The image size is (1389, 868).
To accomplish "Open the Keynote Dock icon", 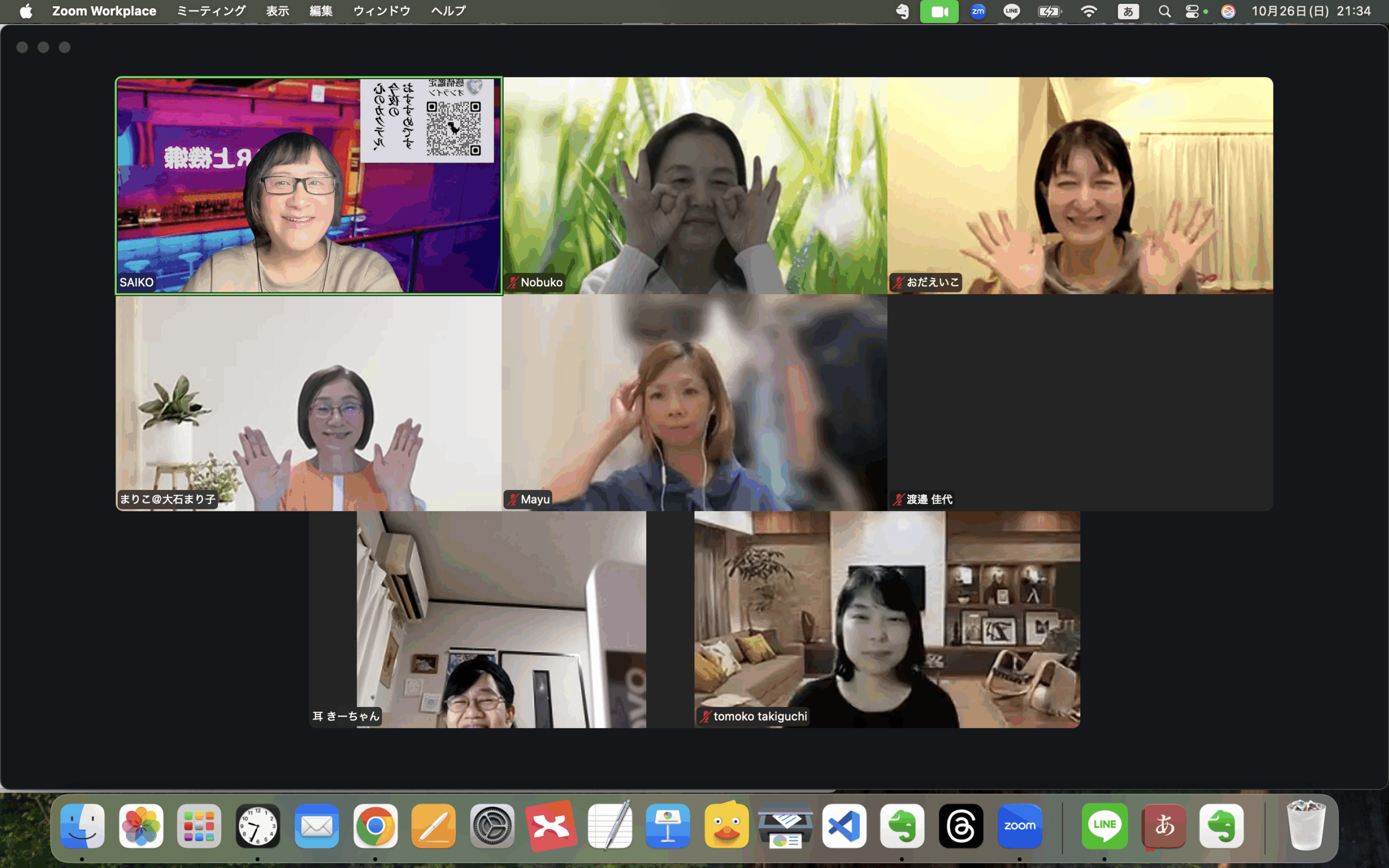I will click(x=667, y=826).
